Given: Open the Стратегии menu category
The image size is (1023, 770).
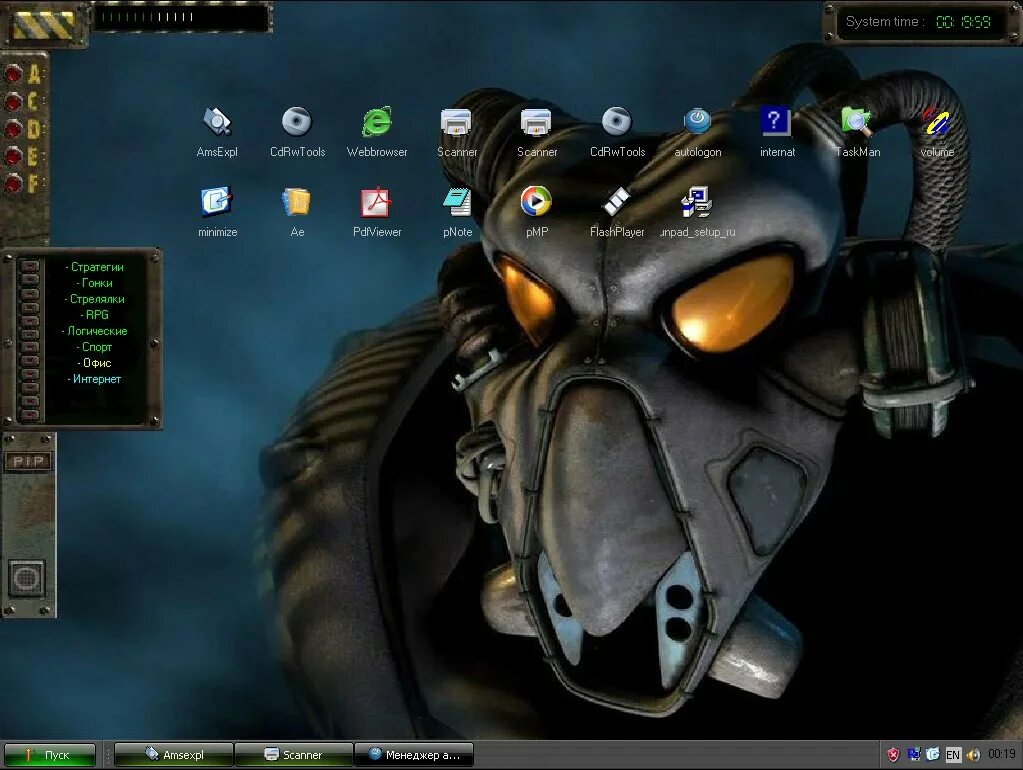Looking at the screenshot, I should (95, 267).
